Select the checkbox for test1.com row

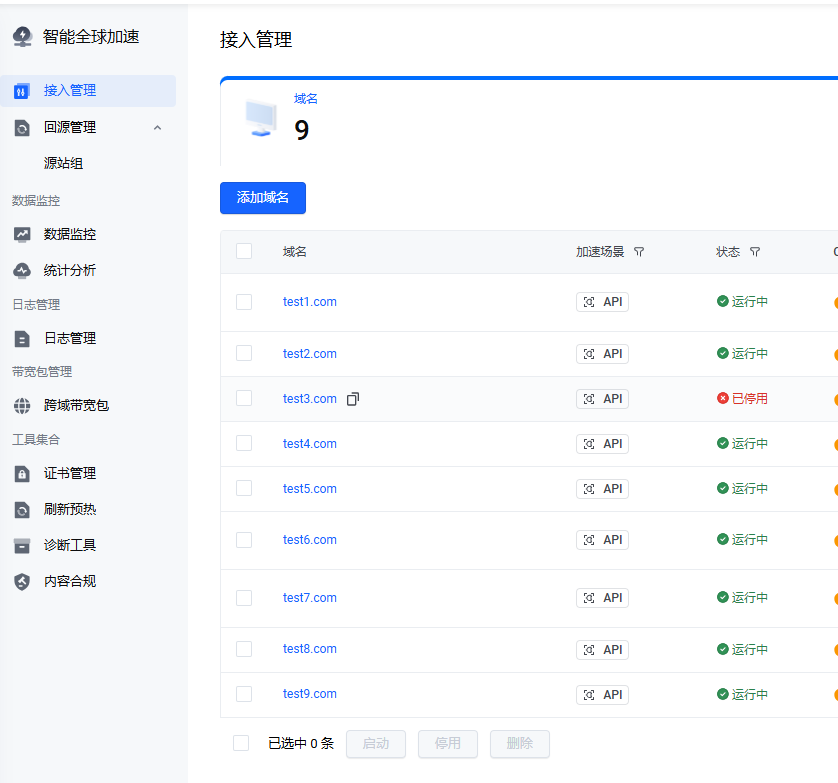point(244,302)
